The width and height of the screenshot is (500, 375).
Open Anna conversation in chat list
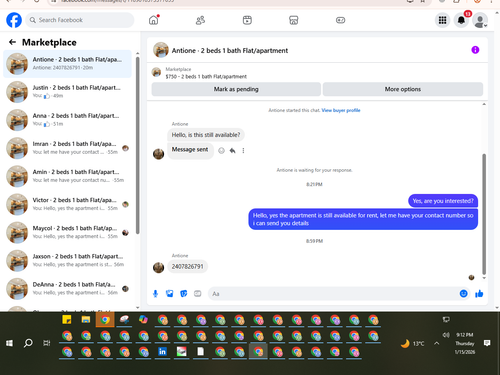(x=68, y=120)
